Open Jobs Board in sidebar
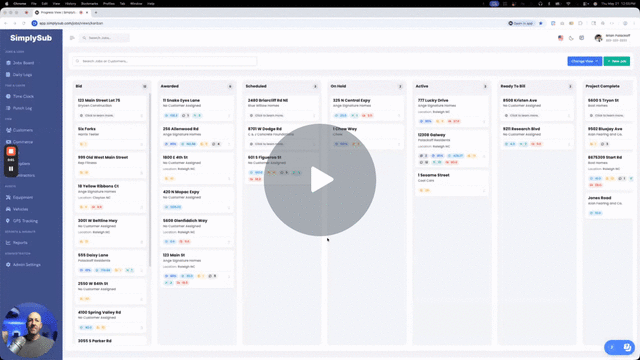 20,63
